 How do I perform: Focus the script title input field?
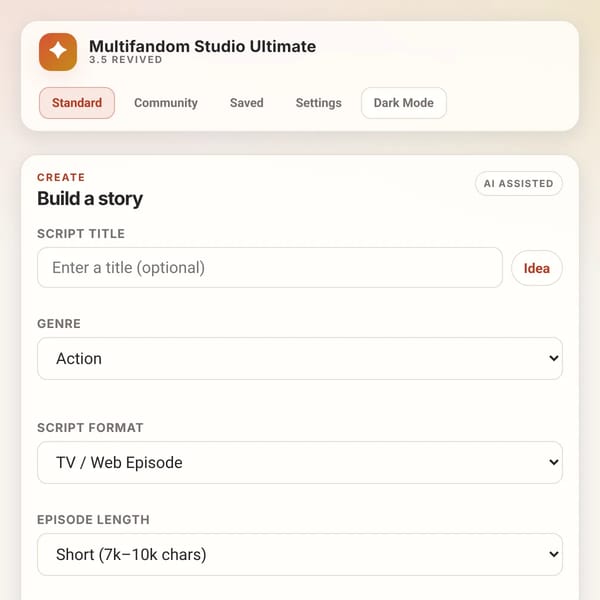(x=270, y=267)
